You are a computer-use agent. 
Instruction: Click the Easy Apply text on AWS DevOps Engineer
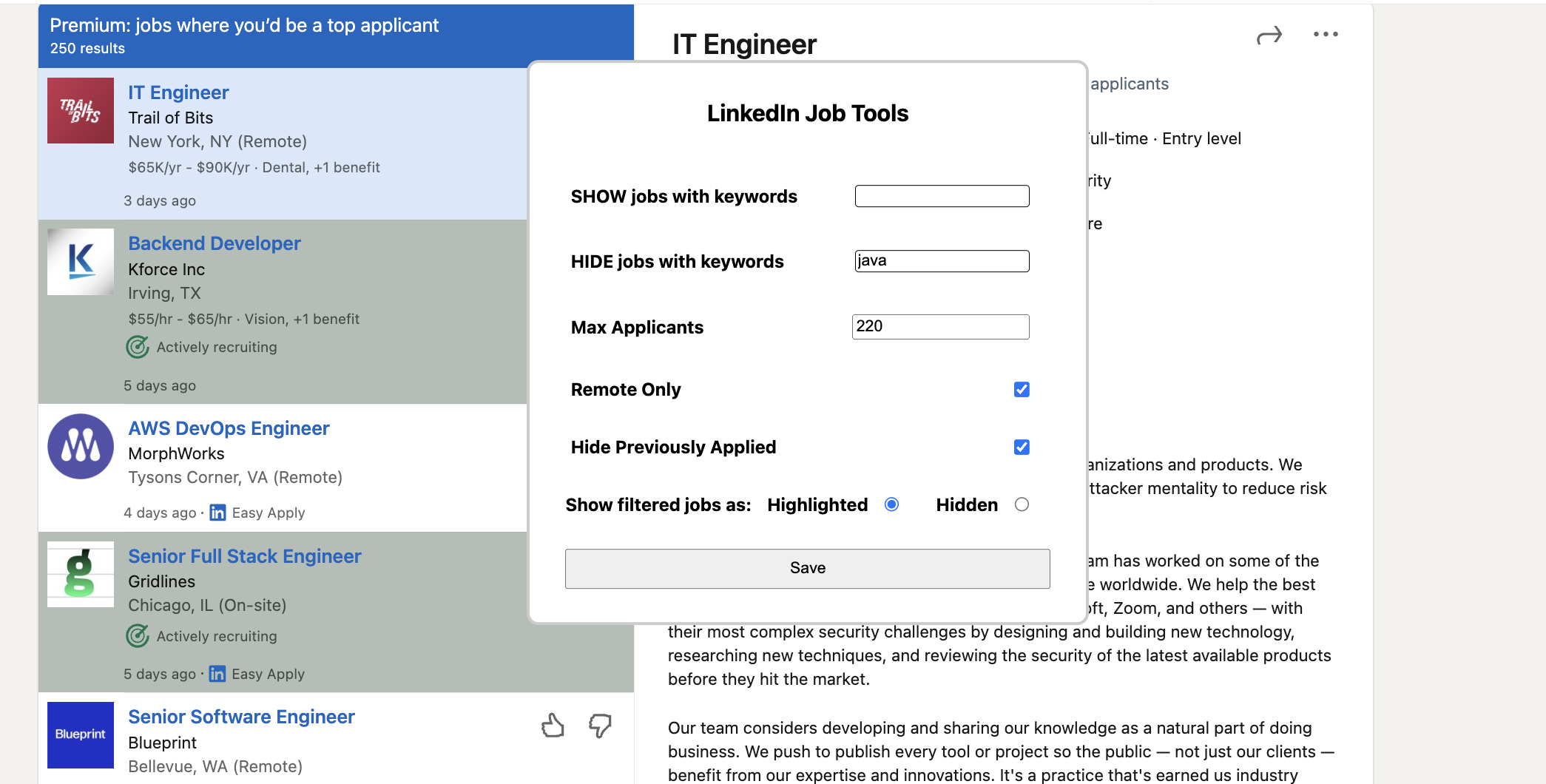click(269, 513)
